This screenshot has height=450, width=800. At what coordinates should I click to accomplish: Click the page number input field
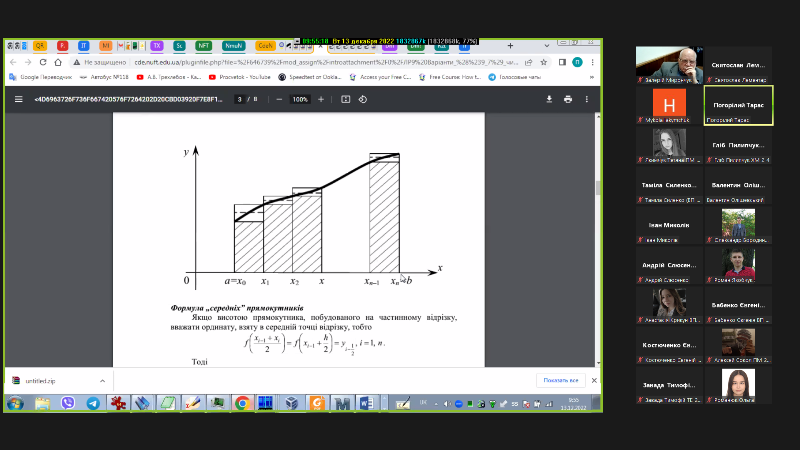(240, 100)
